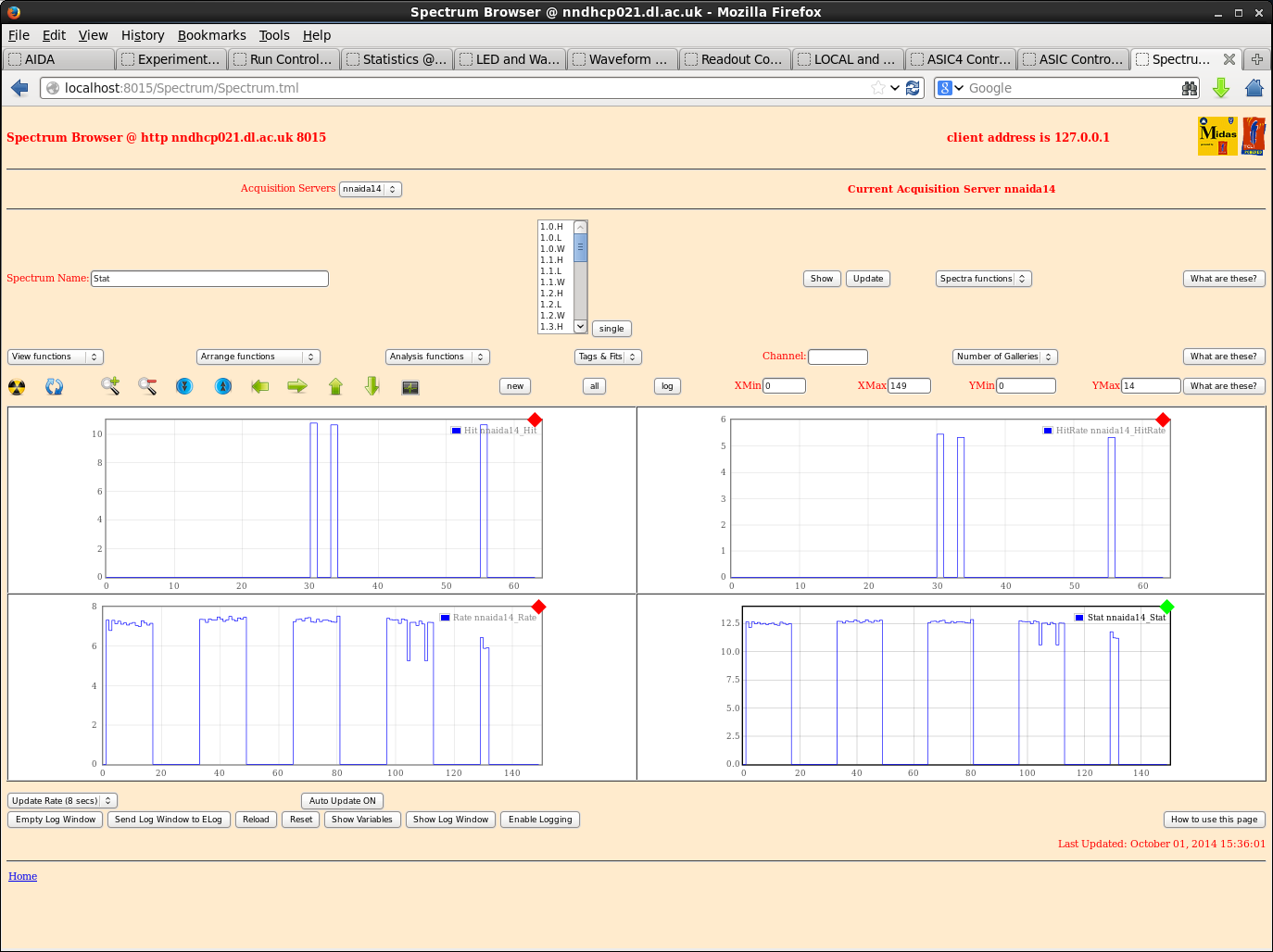The width and height of the screenshot is (1273, 952).
Task: Switch to the ASIC4 Control tab
Action: pyautogui.click(x=961, y=59)
